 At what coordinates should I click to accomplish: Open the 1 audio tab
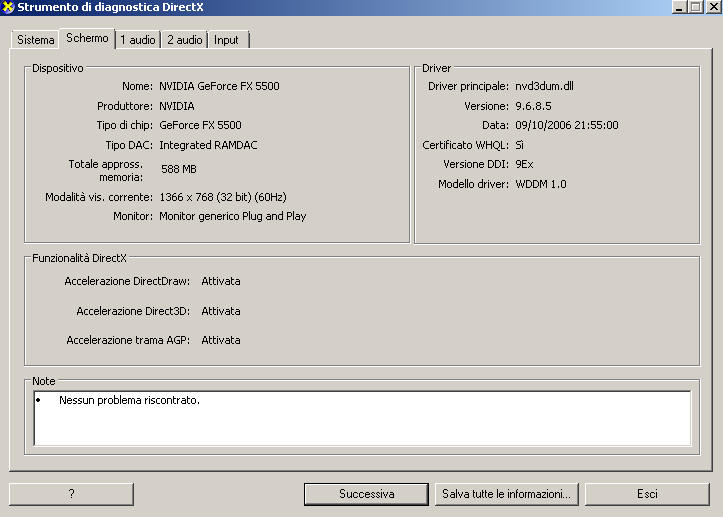138,40
